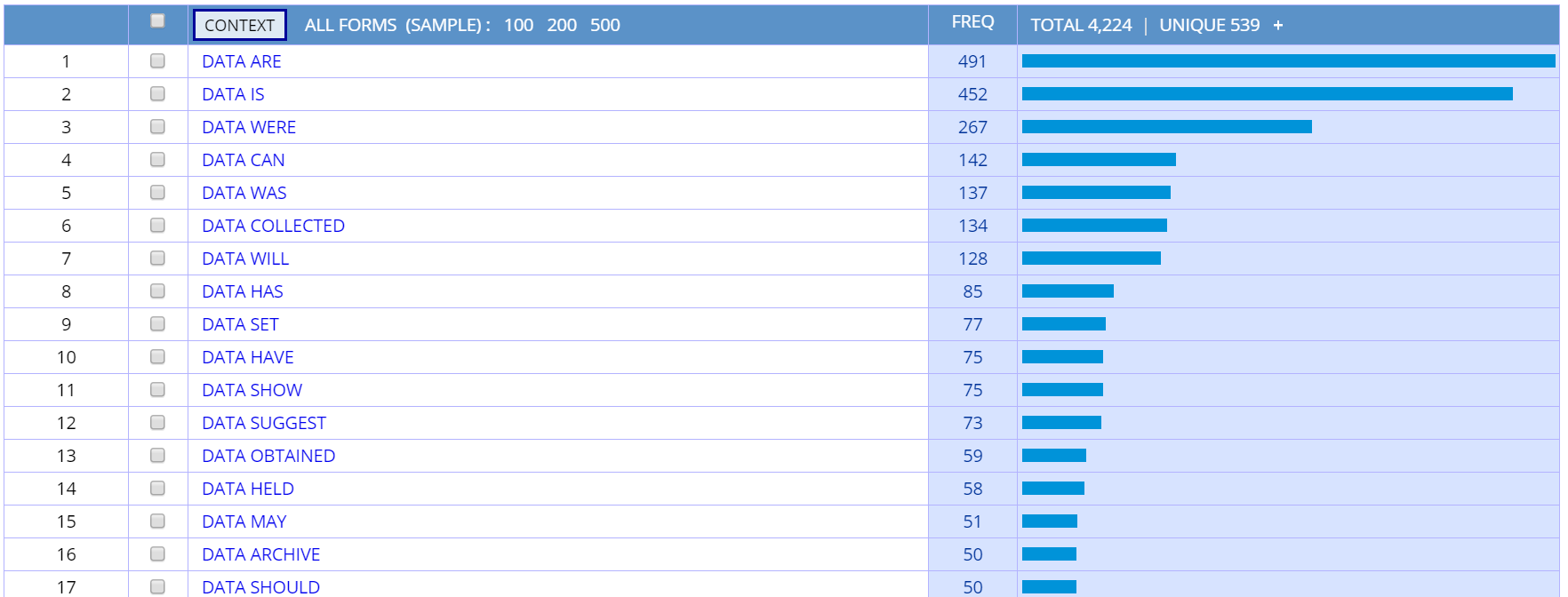Tick the DATA COLLECTED row checkbox

click(x=157, y=226)
